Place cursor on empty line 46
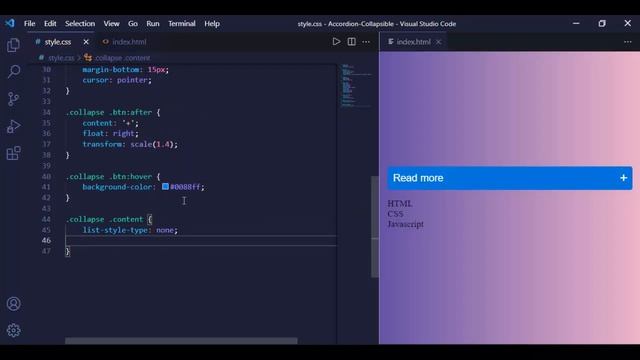 tap(200, 240)
